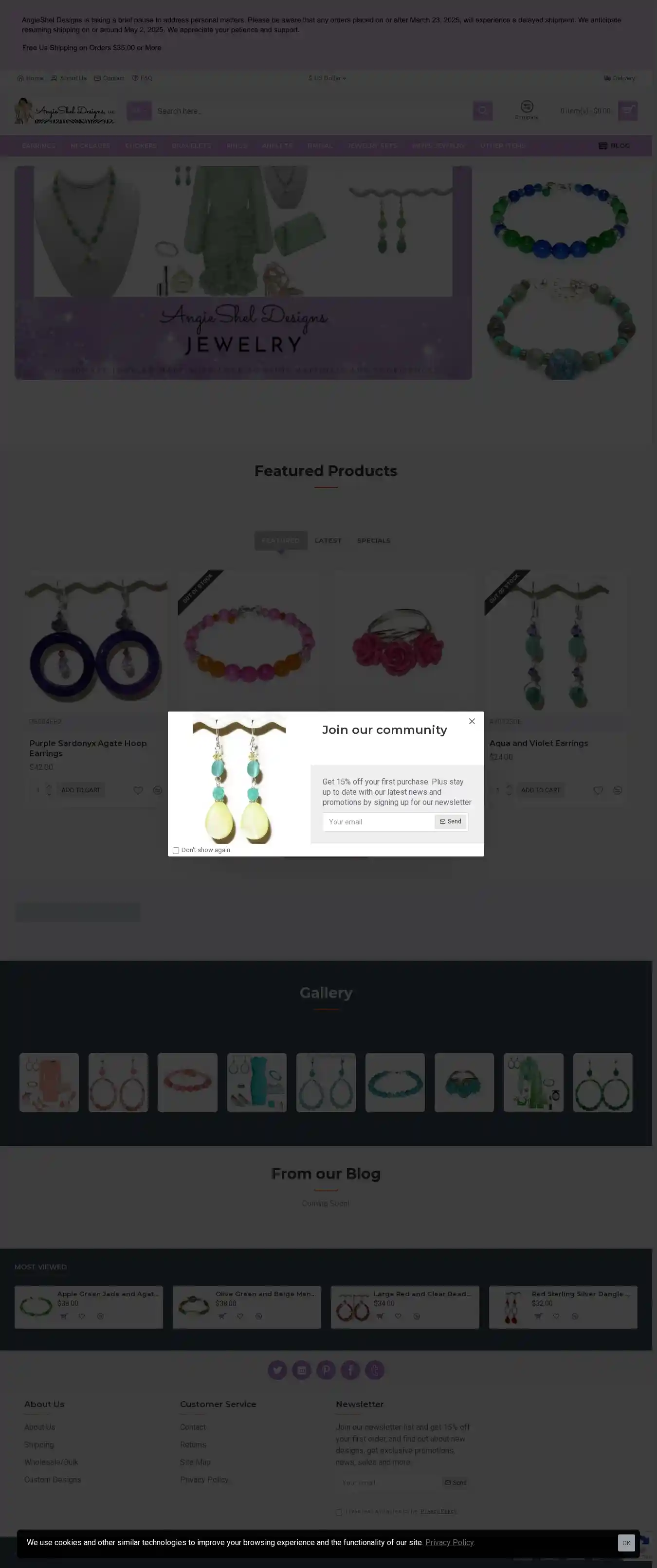Open the Twitter social icon
Screen dimensions: 657x1568
click(278, 1370)
